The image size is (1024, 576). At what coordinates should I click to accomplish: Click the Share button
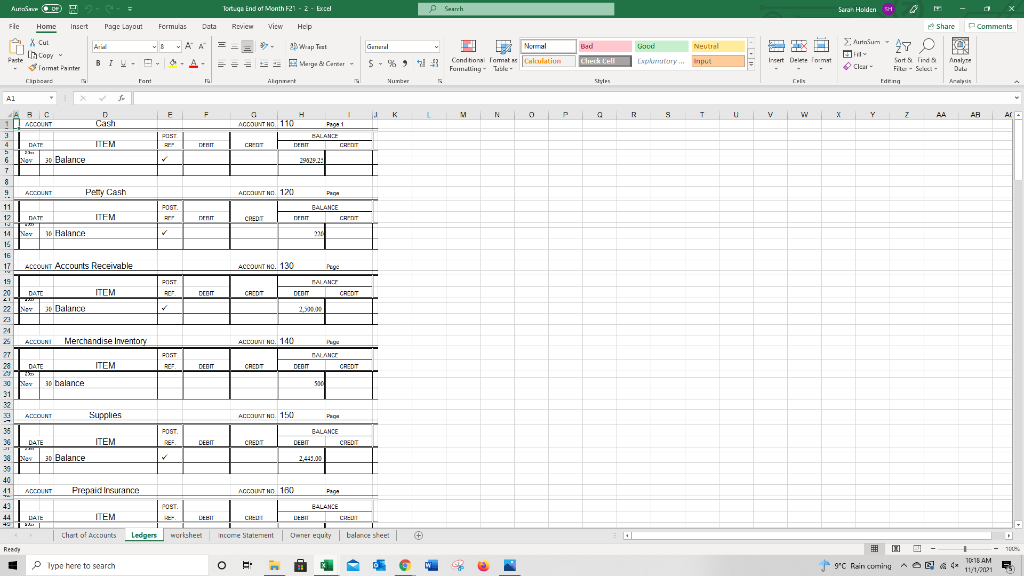pos(944,26)
